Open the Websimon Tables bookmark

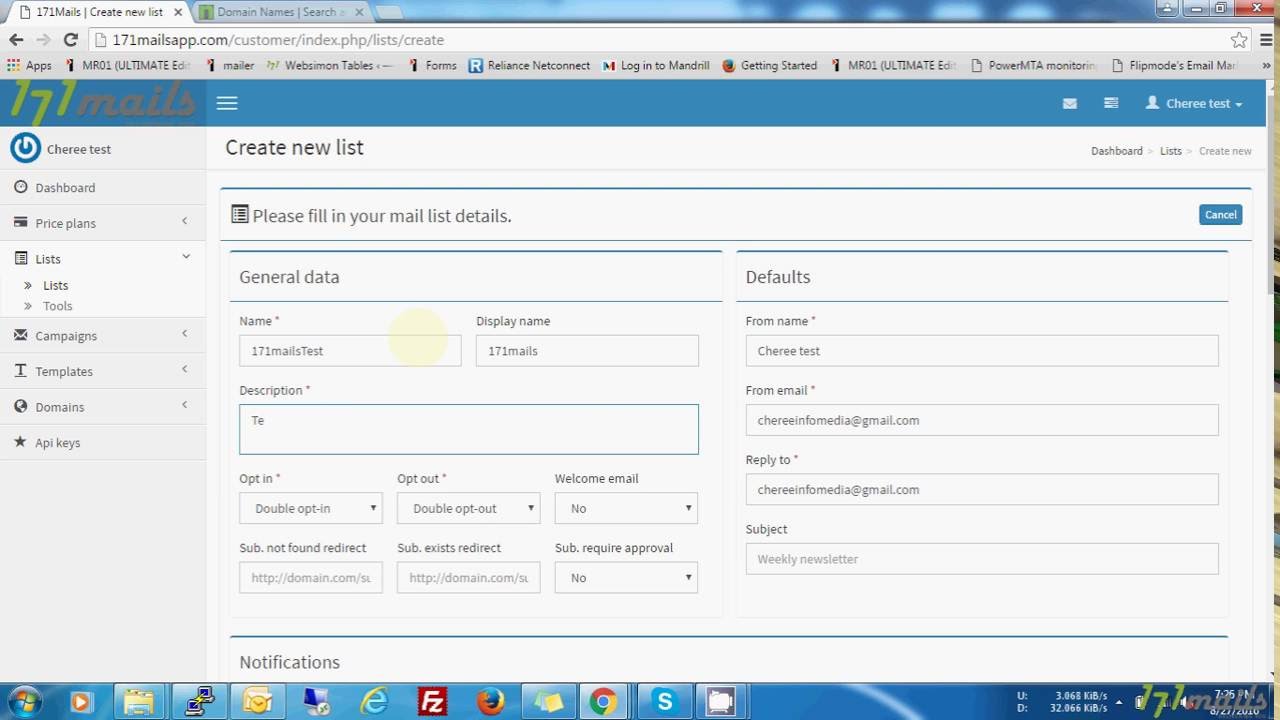[329, 65]
